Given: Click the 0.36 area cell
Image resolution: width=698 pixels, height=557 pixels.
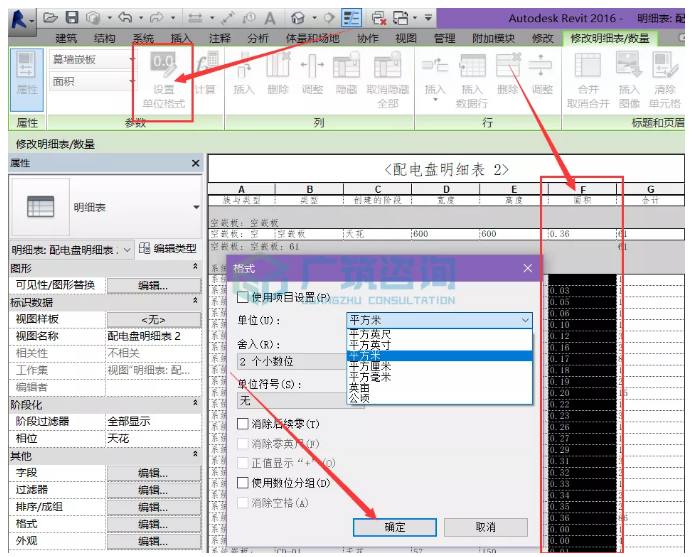Looking at the screenshot, I should (582, 234).
